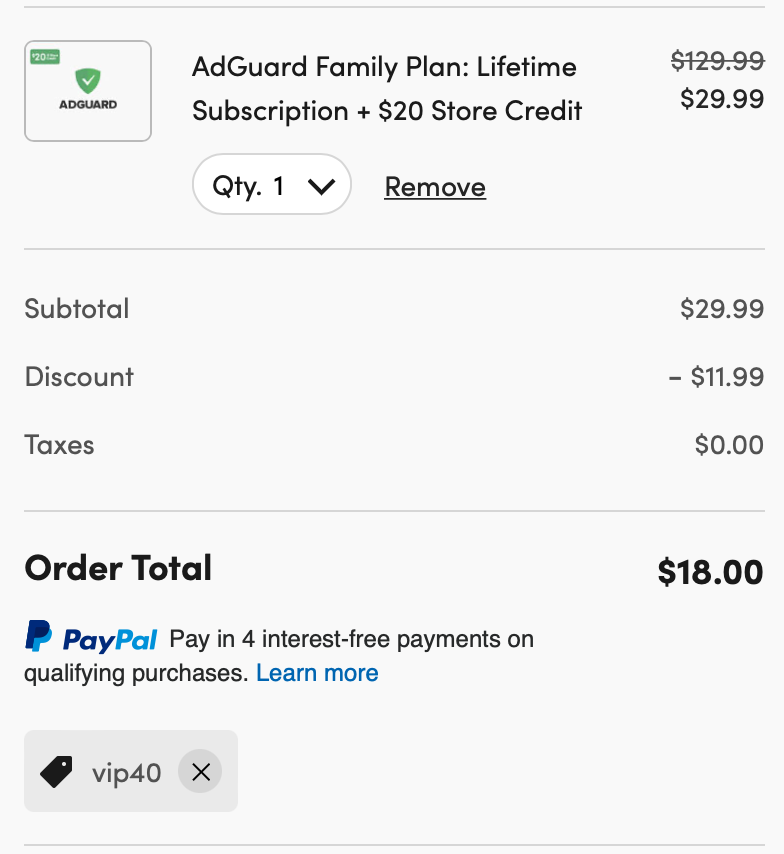The width and height of the screenshot is (784, 854).
Task: Click the price tag icon beside vip40
Action: (56, 771)
